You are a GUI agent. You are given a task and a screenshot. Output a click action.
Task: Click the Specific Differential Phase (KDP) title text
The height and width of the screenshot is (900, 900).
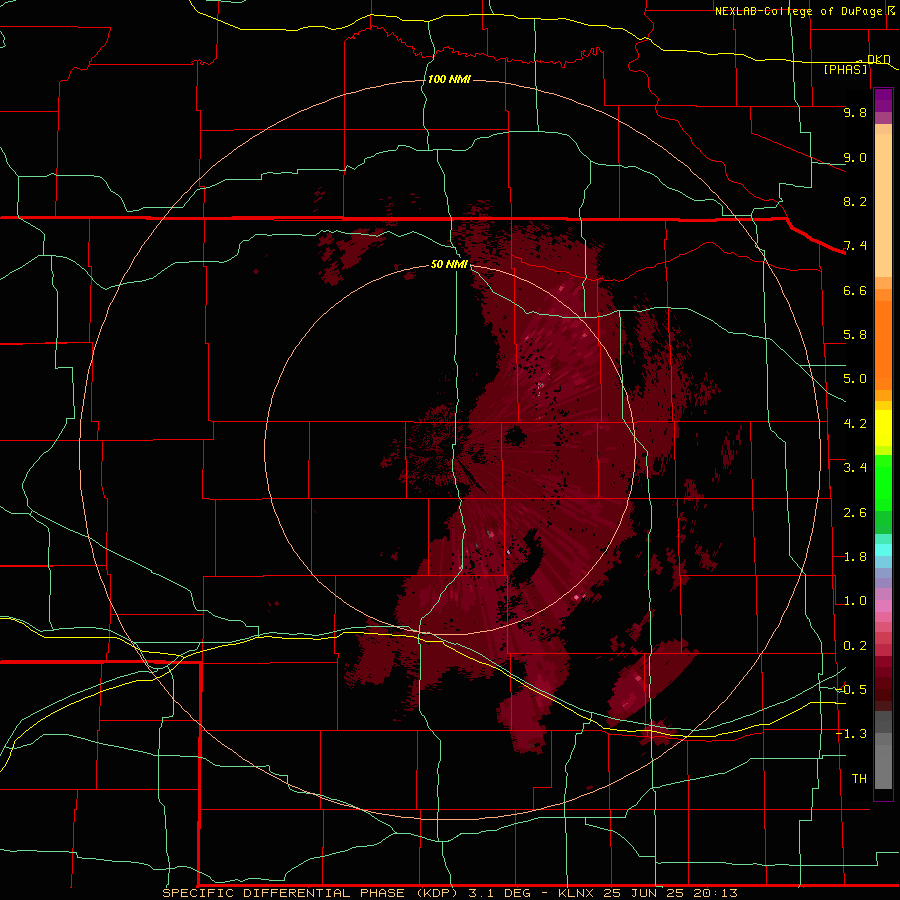click(310, 893)
